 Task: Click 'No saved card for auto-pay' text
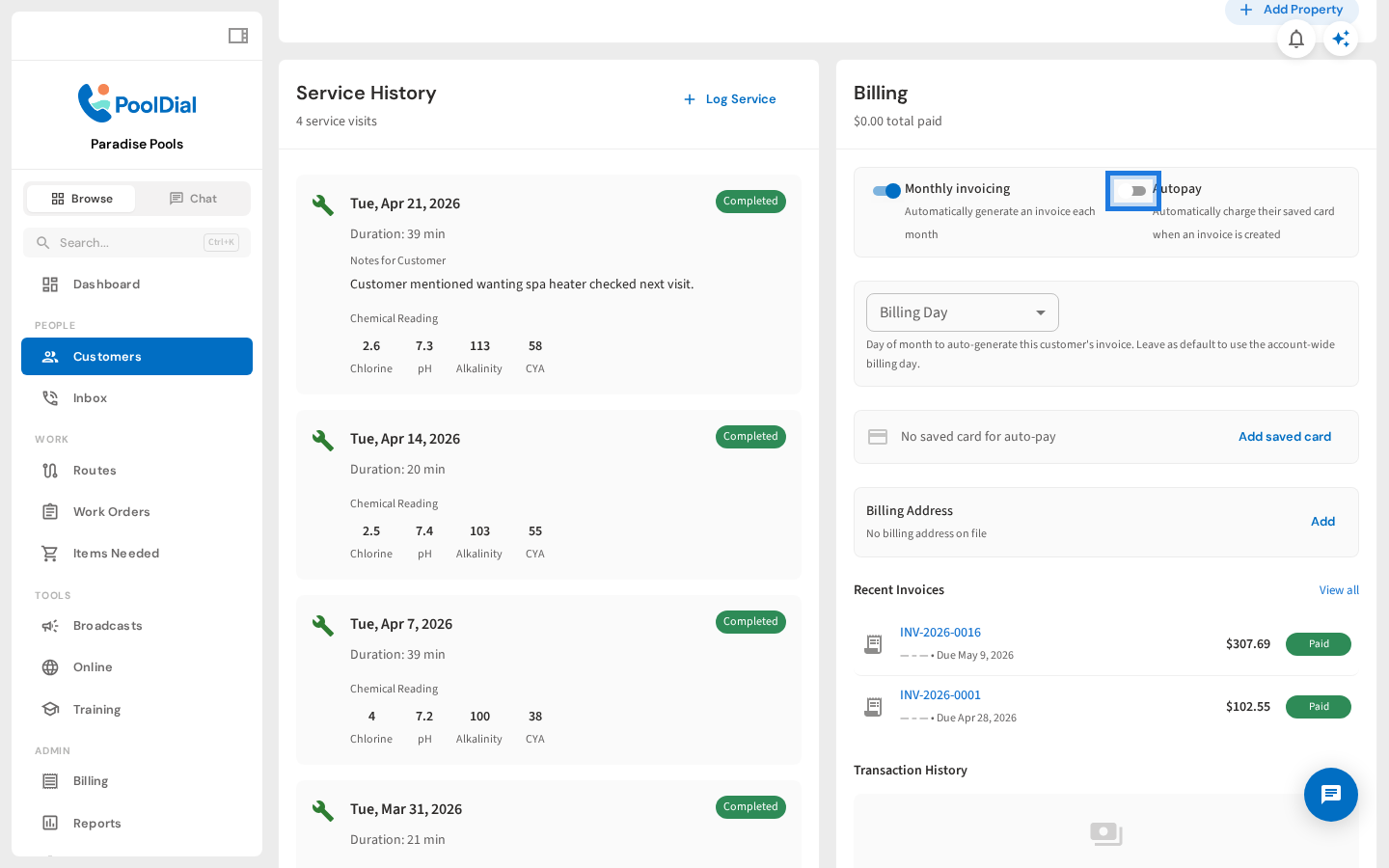[x=978, y=437]
